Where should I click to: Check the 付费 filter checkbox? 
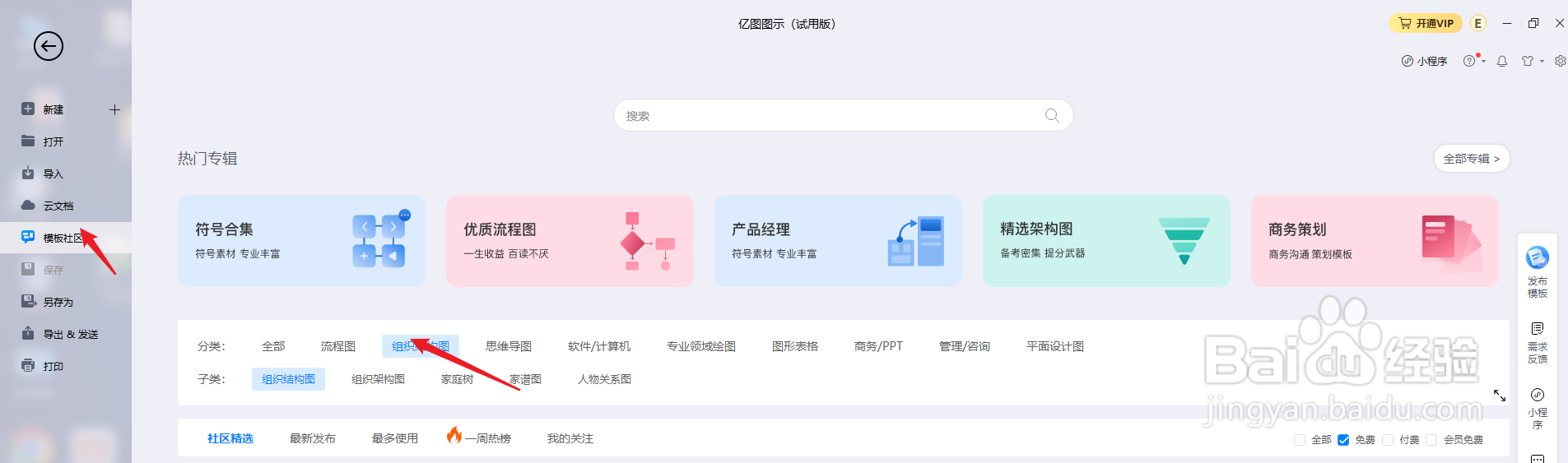click(1388, 440)
